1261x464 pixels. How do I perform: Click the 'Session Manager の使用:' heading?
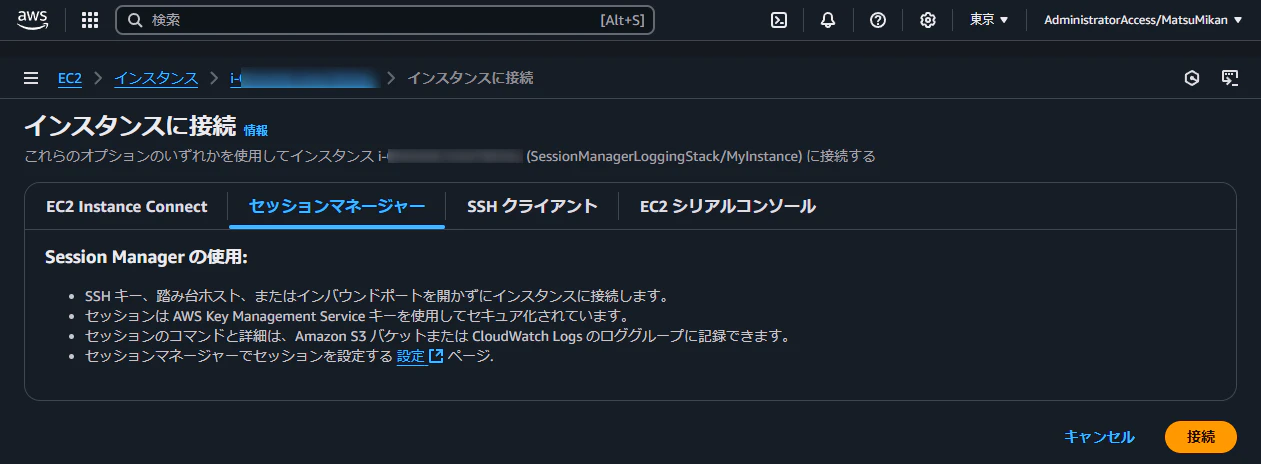pyautogui.click(x=146, y=258)
